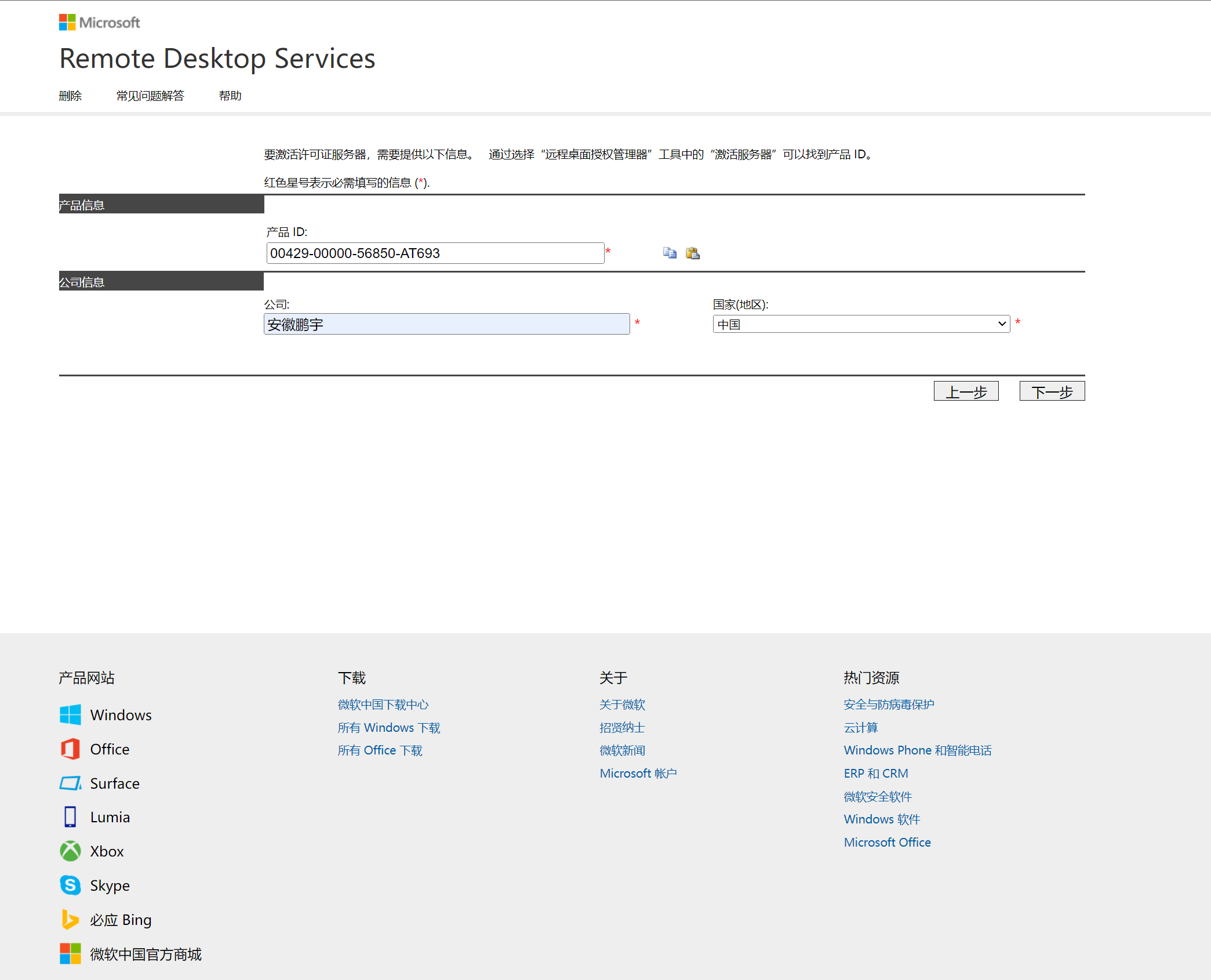Click the Xbox text link in footer
The height and width of the screenshot is (980, 1211).
pyautogui.click(x=107, y=851)
